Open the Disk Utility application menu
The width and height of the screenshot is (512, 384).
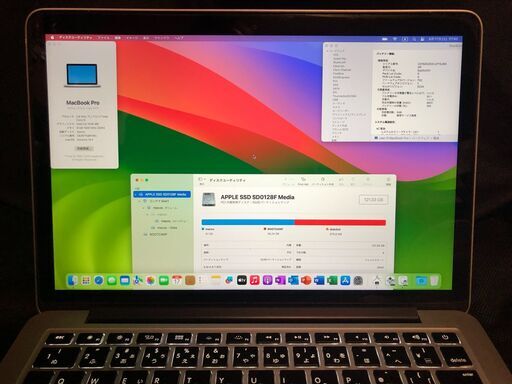[x=76, y=38]
